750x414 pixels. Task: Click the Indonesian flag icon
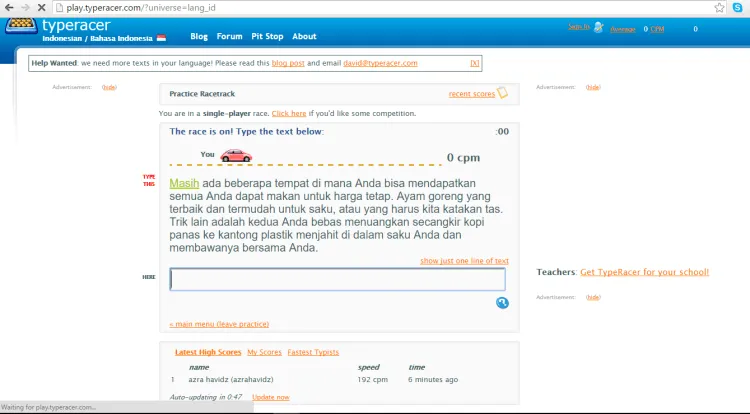tap(161, 38)
